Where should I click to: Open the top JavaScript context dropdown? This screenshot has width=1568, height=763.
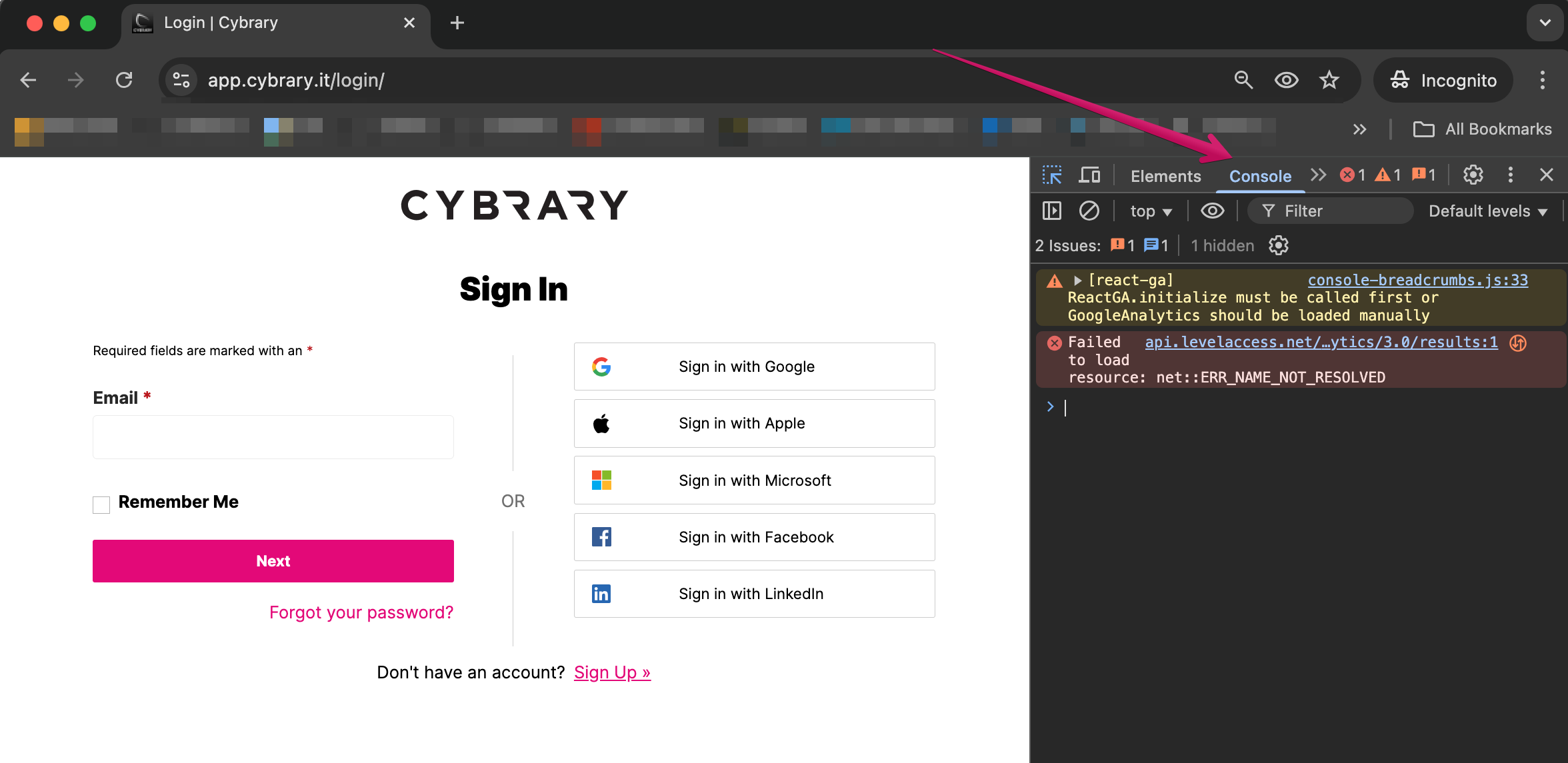pyautogui.click(x=1151, y=211)
